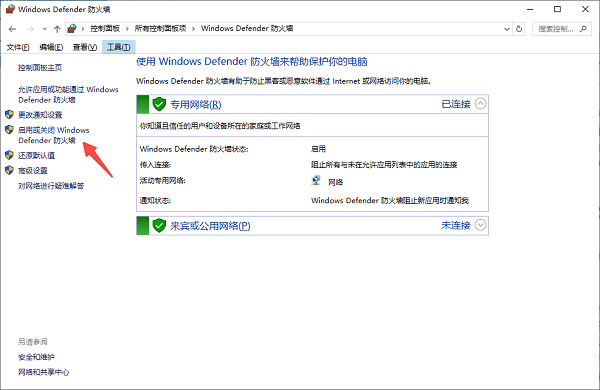Click 活动专用网络 label

[163, 181]
